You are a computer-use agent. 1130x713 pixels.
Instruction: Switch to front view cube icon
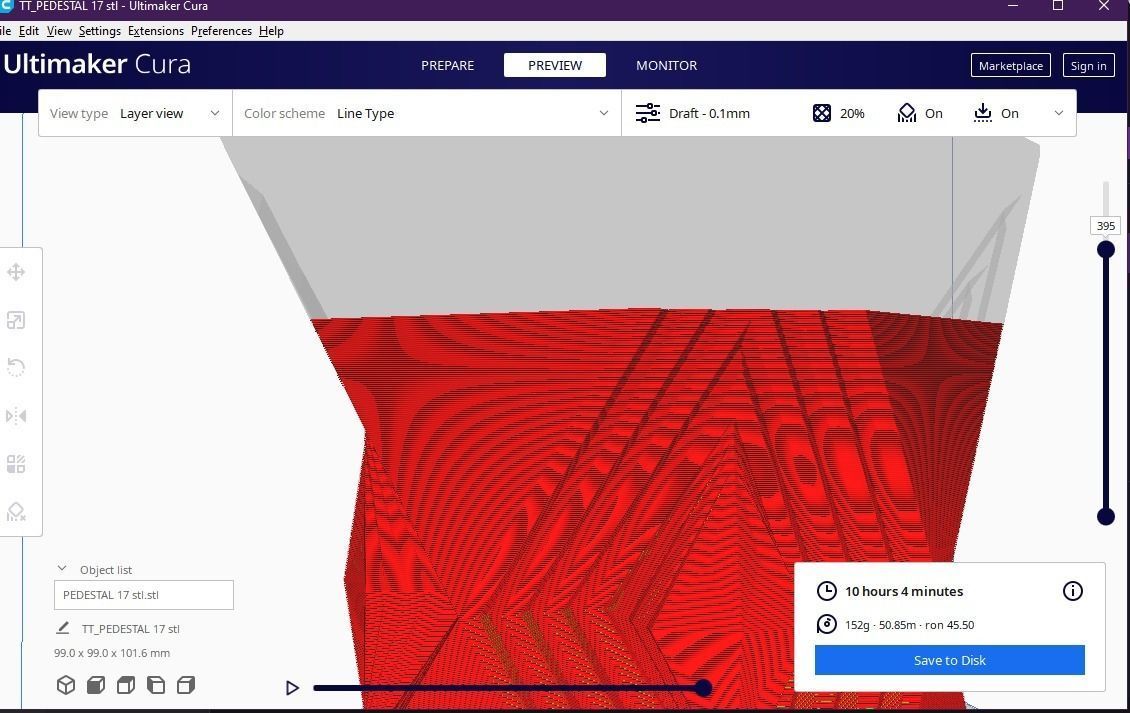point(96,685)
